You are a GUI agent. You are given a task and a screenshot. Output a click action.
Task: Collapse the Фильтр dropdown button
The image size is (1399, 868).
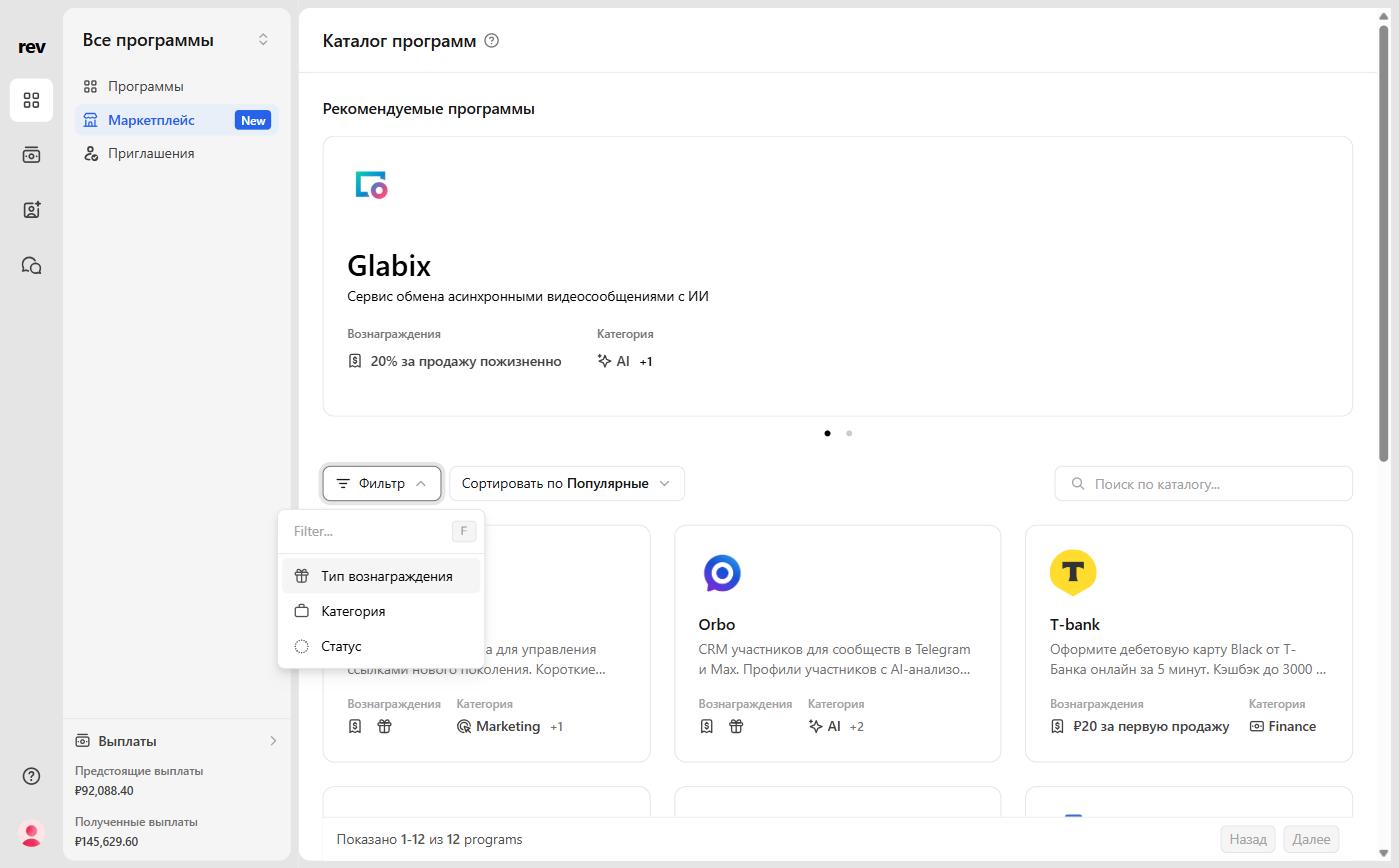coord(381,483)
